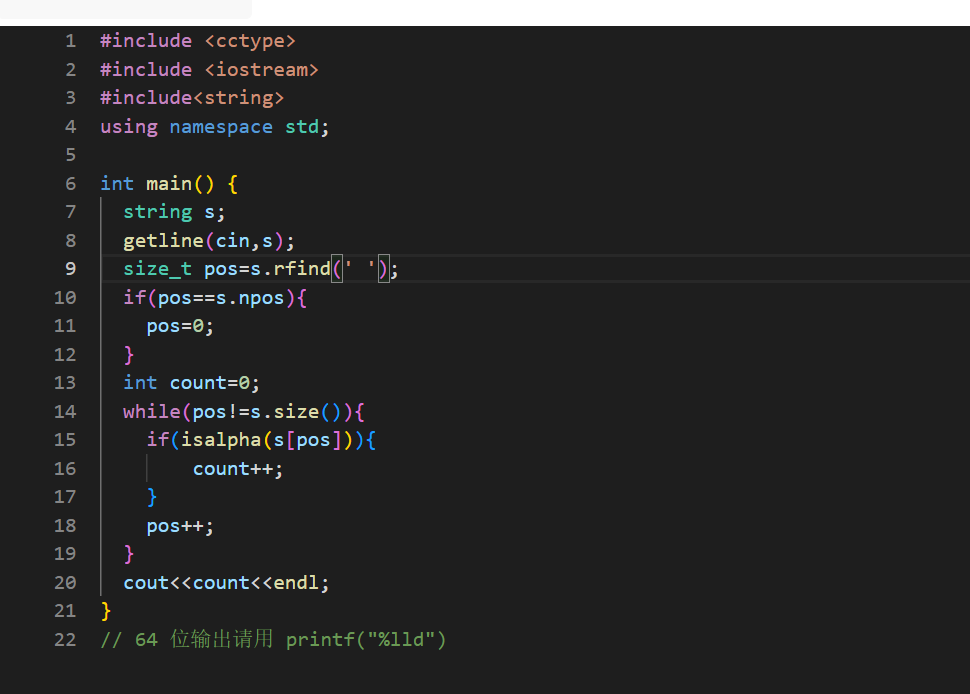Click line number 1 in the gutter
The width and height of the screenshot is (970, 694).
[x=71, y=41]
